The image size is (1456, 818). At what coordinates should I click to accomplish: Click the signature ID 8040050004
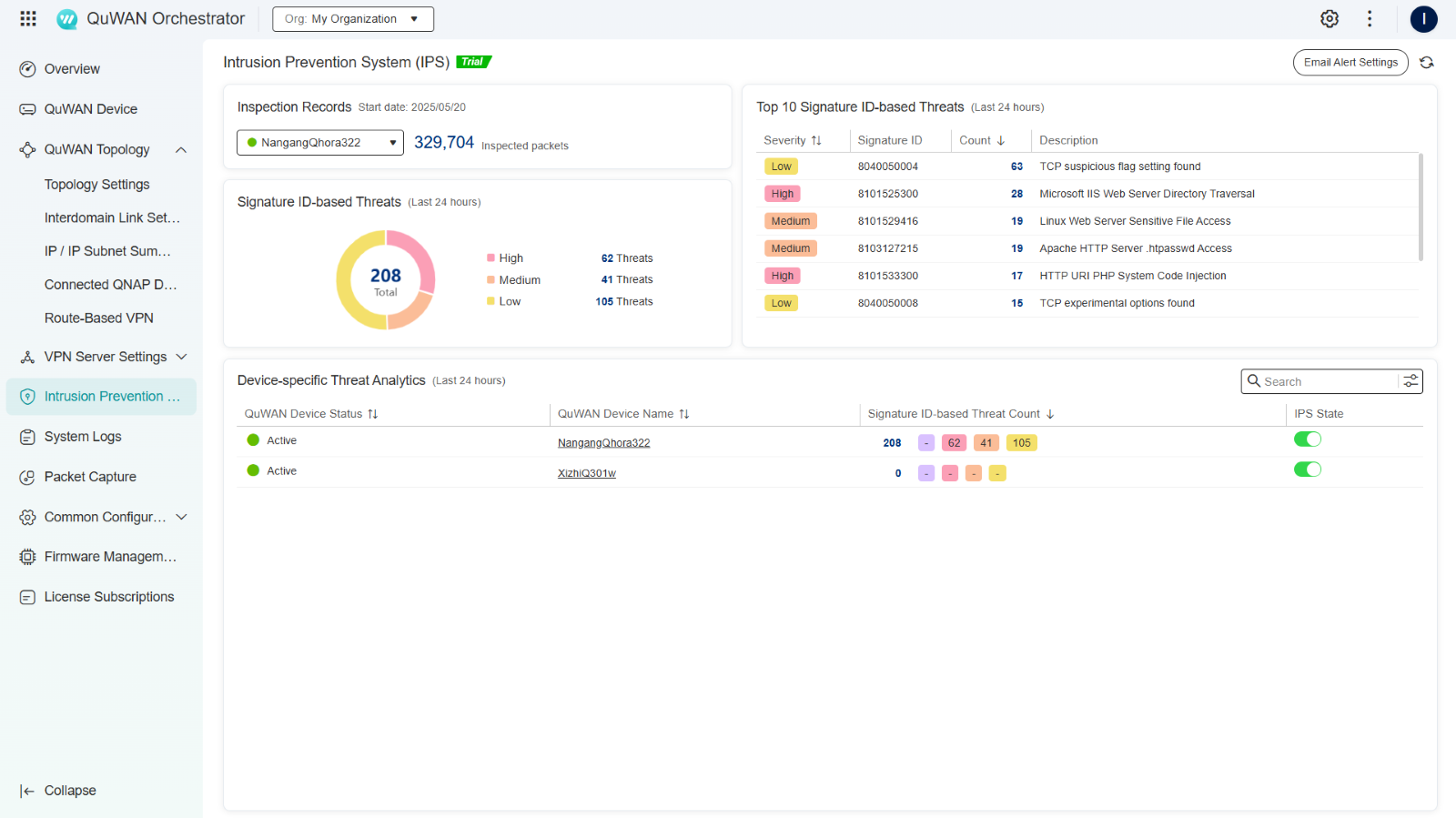[888, 167]
